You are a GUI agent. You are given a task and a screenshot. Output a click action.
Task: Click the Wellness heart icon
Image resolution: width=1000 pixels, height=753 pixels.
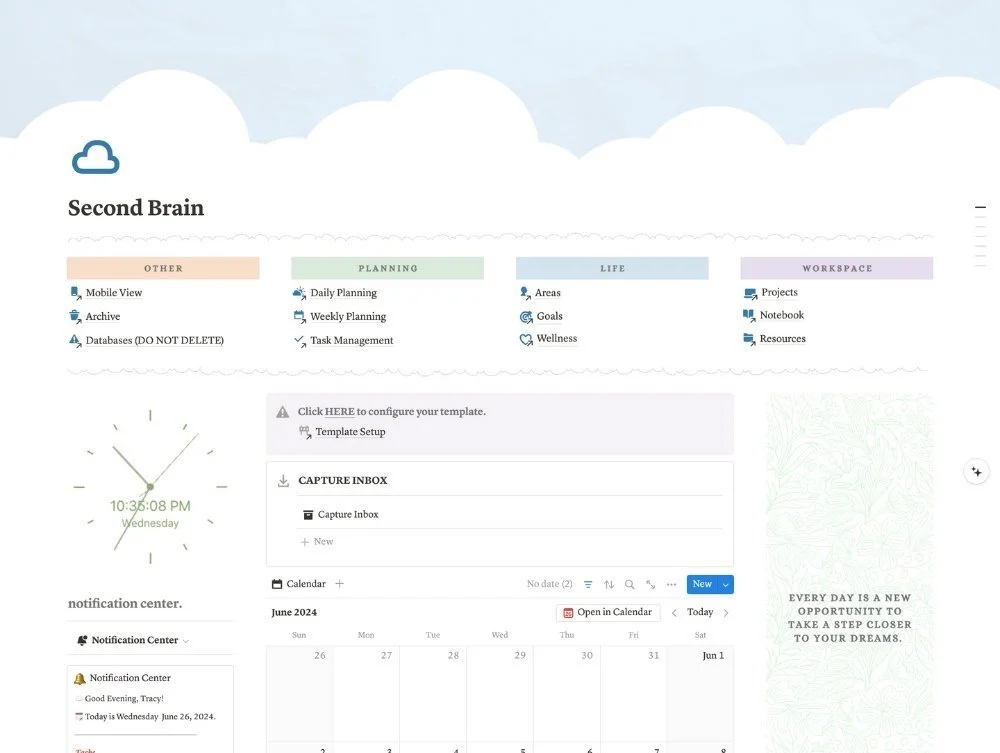click(x=526, y=339)
